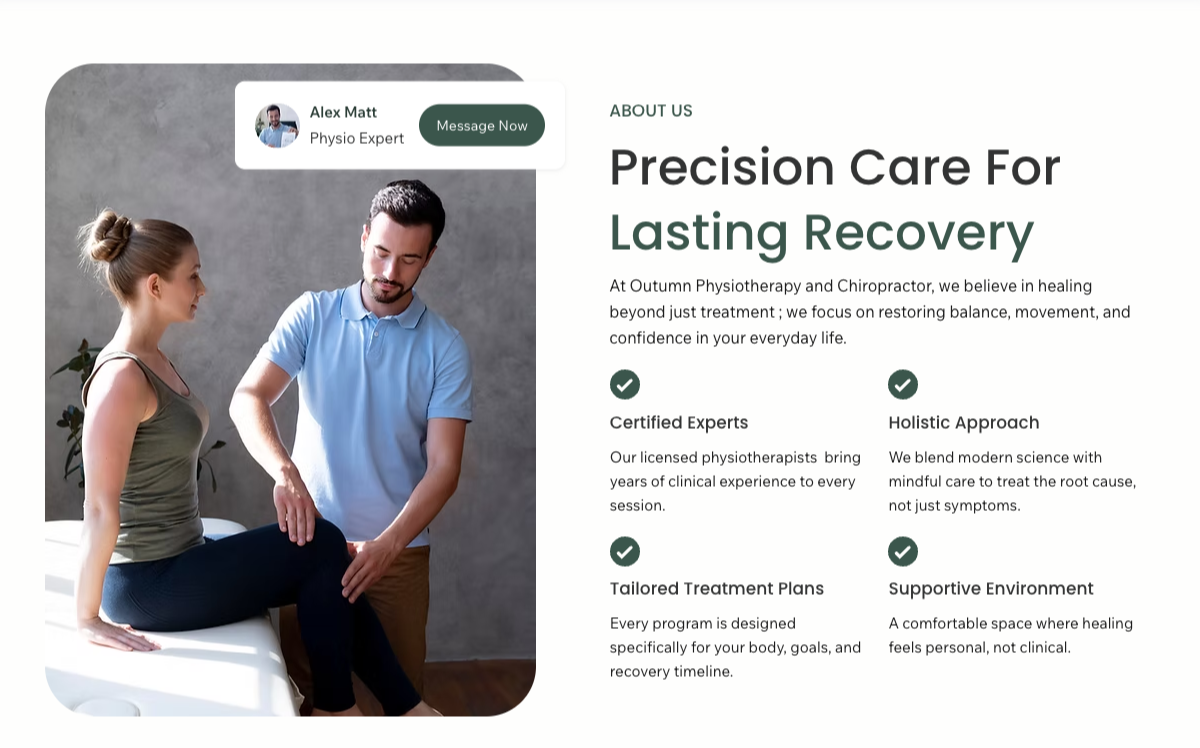The height and width of the screenshot is (748, 1200).
Task: Click the Certified Experts title
Action: pyautogui.click(x=679, y=423)
